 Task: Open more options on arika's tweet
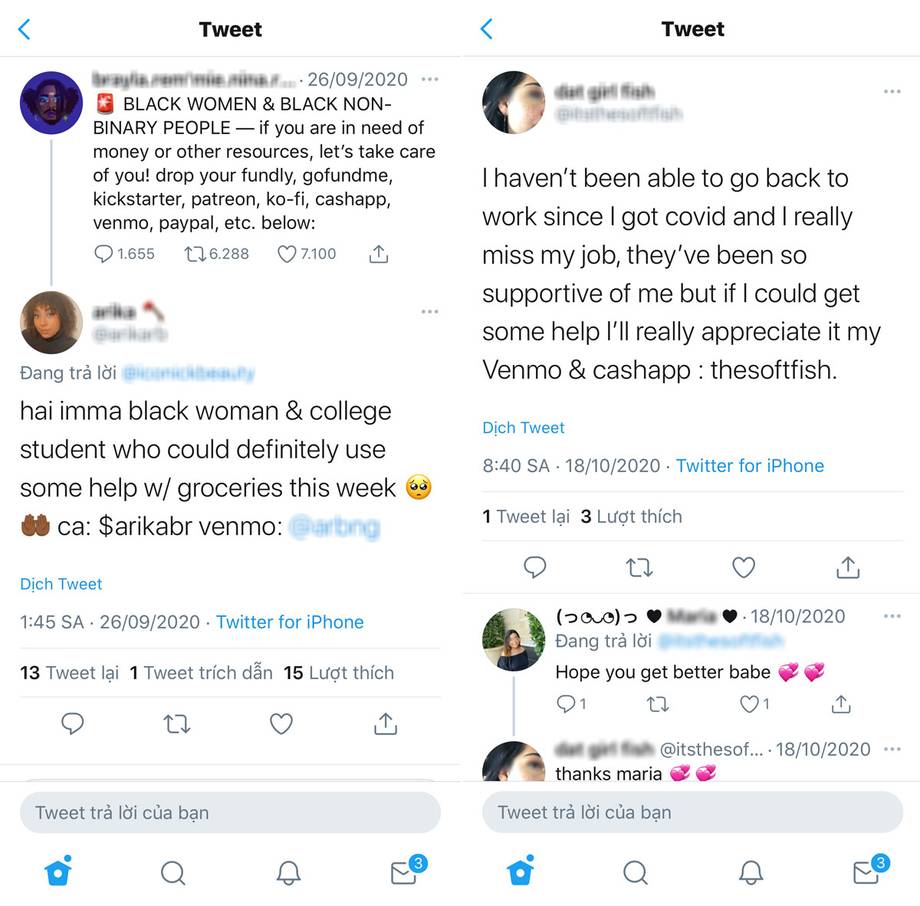pos(430,312)
